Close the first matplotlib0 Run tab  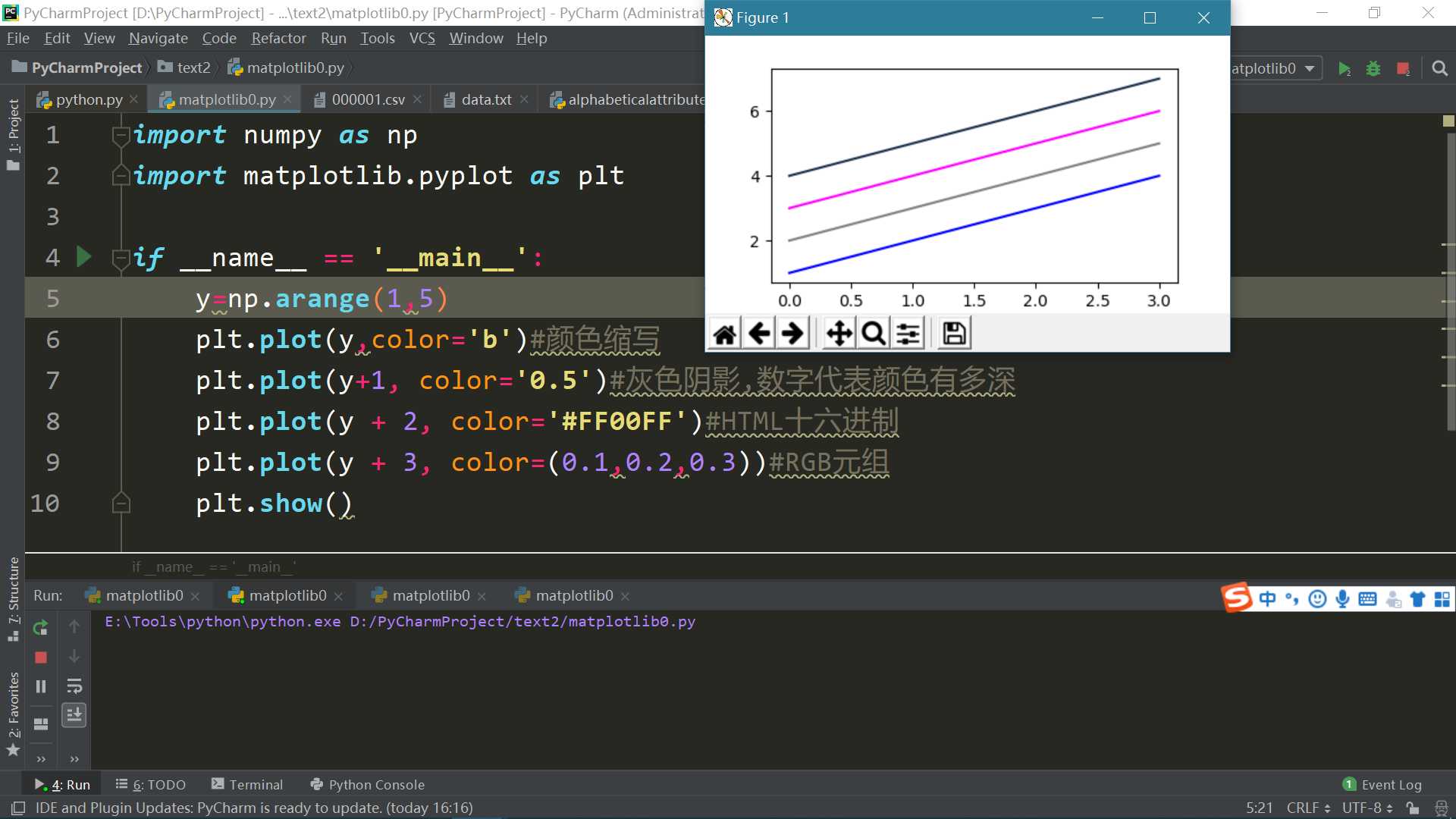click(195, 597)
